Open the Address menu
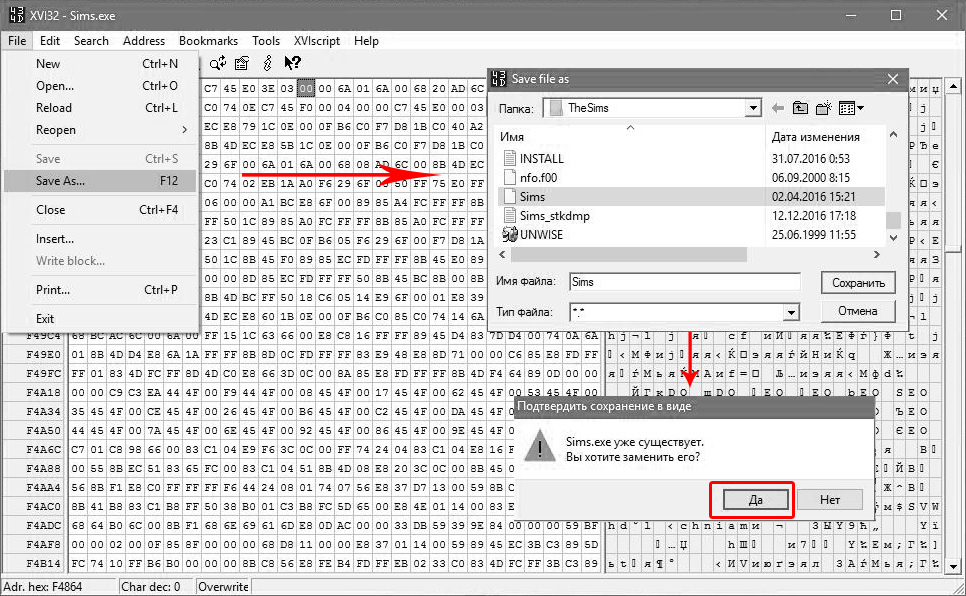Image resolution: width=966 pixels, height=596 pixels. pyautogui.click(x=144, y=41)
